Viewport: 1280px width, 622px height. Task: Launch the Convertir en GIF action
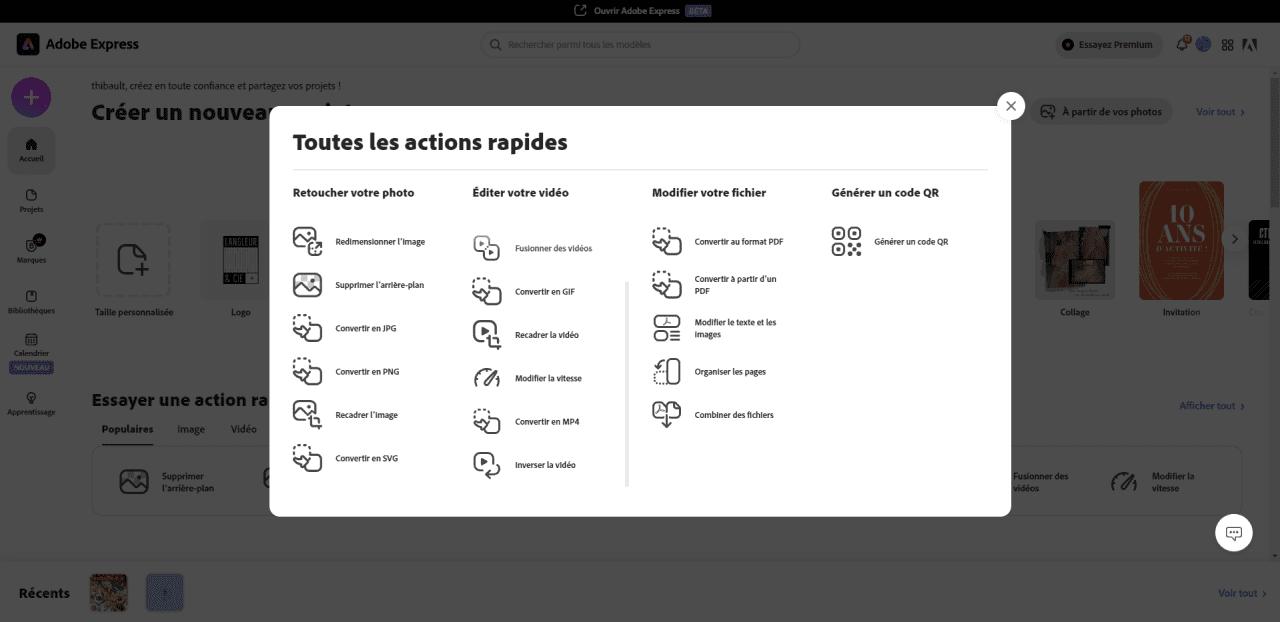coord(544,291)
